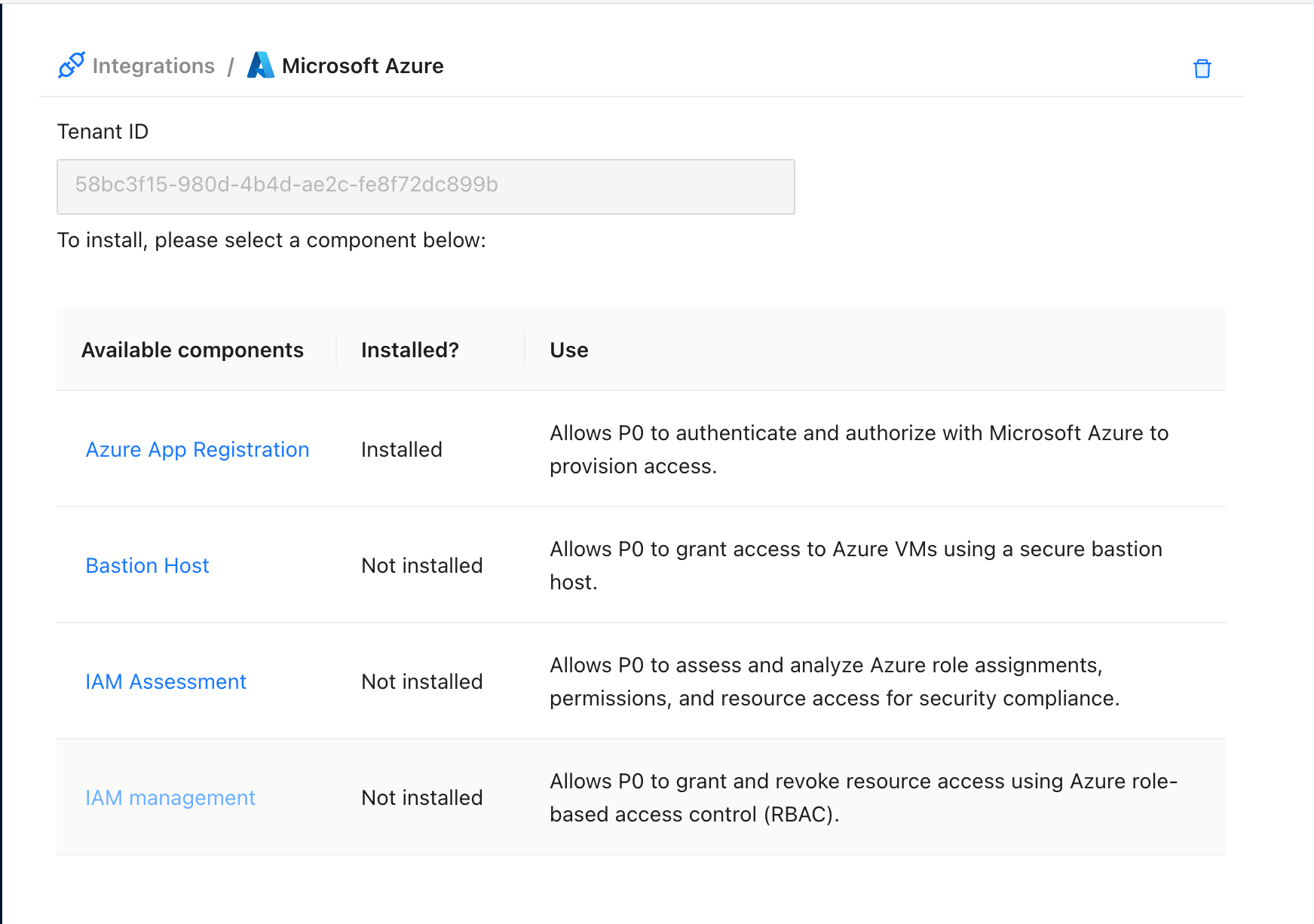Click the Installed? column header
Screen dimensions: 1314x924
tap(409, 350)
